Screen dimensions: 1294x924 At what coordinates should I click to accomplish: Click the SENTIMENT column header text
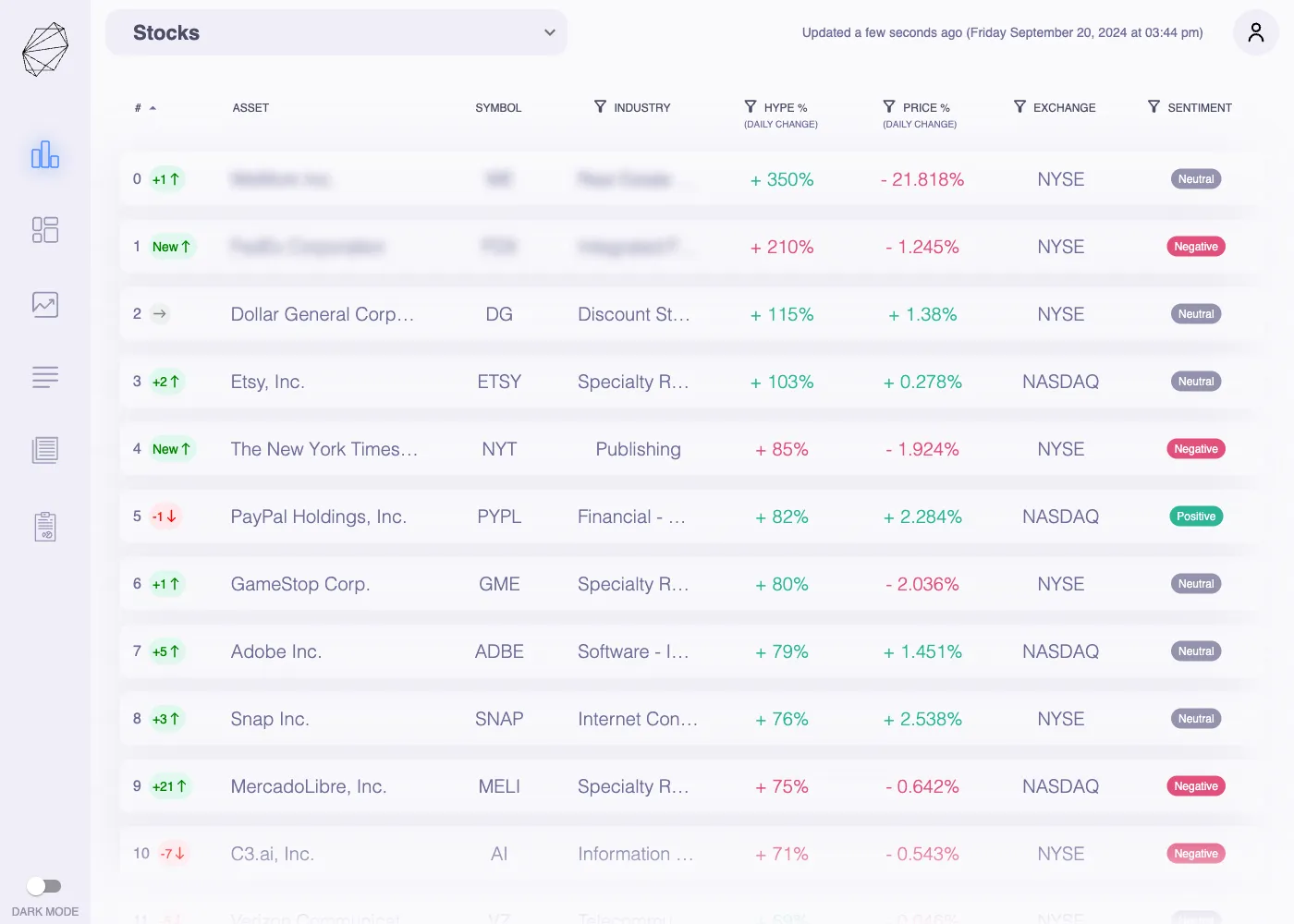coord(1200,108)
